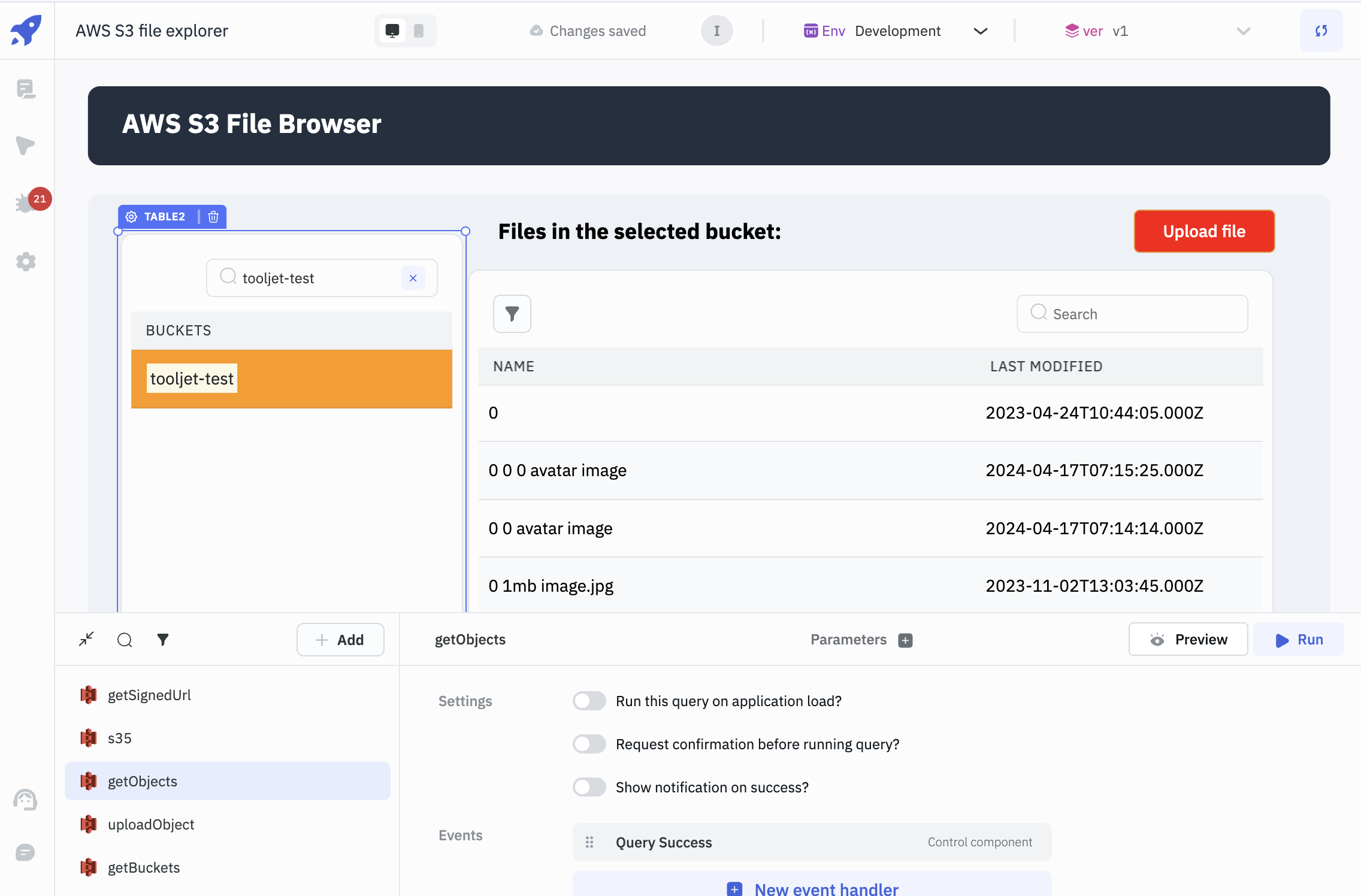Click the search icon in buckets panel
This screenshot has width=1361, height=896.
point(228,277)
